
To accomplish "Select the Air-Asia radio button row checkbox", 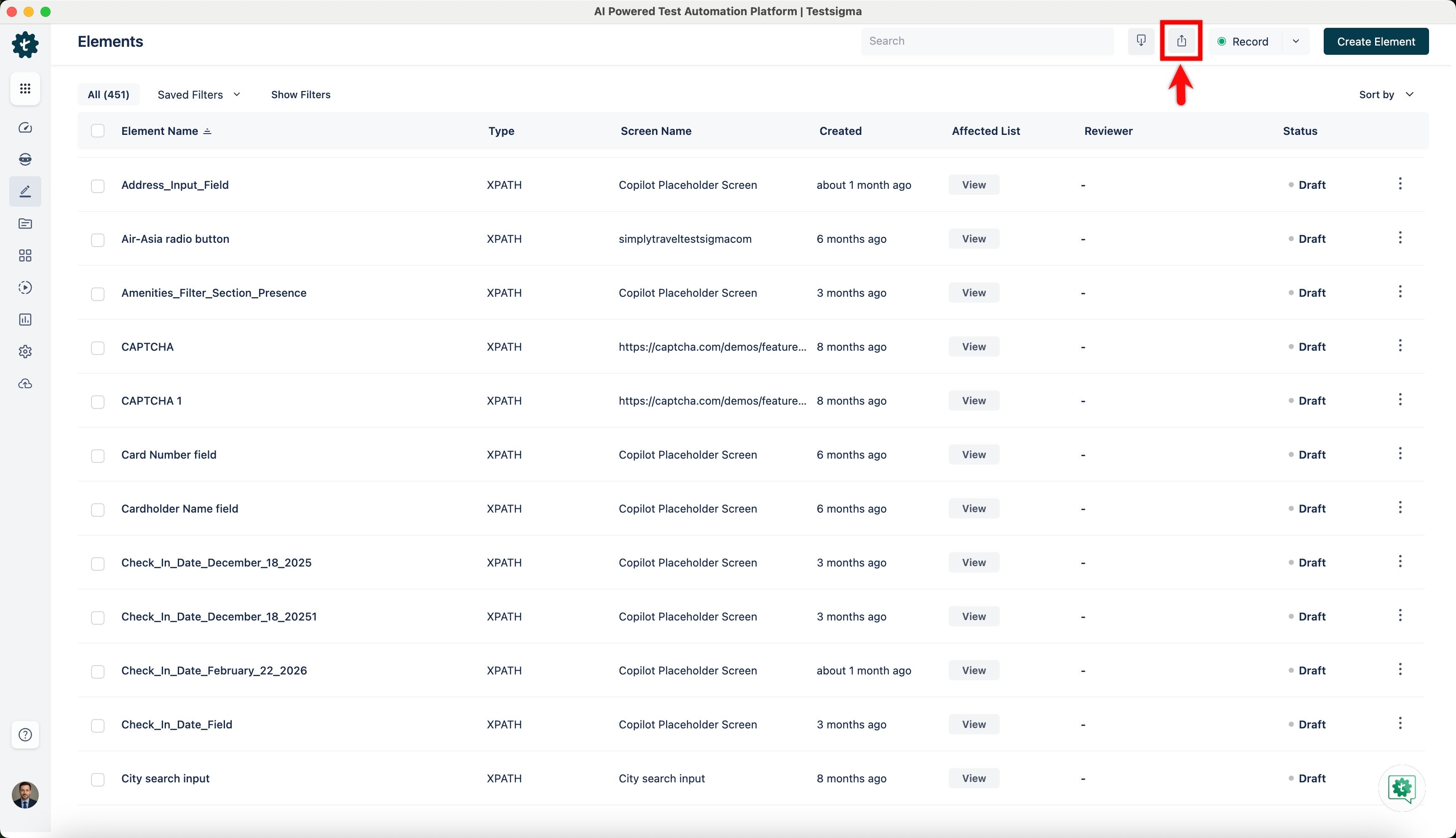I will 98,239.
